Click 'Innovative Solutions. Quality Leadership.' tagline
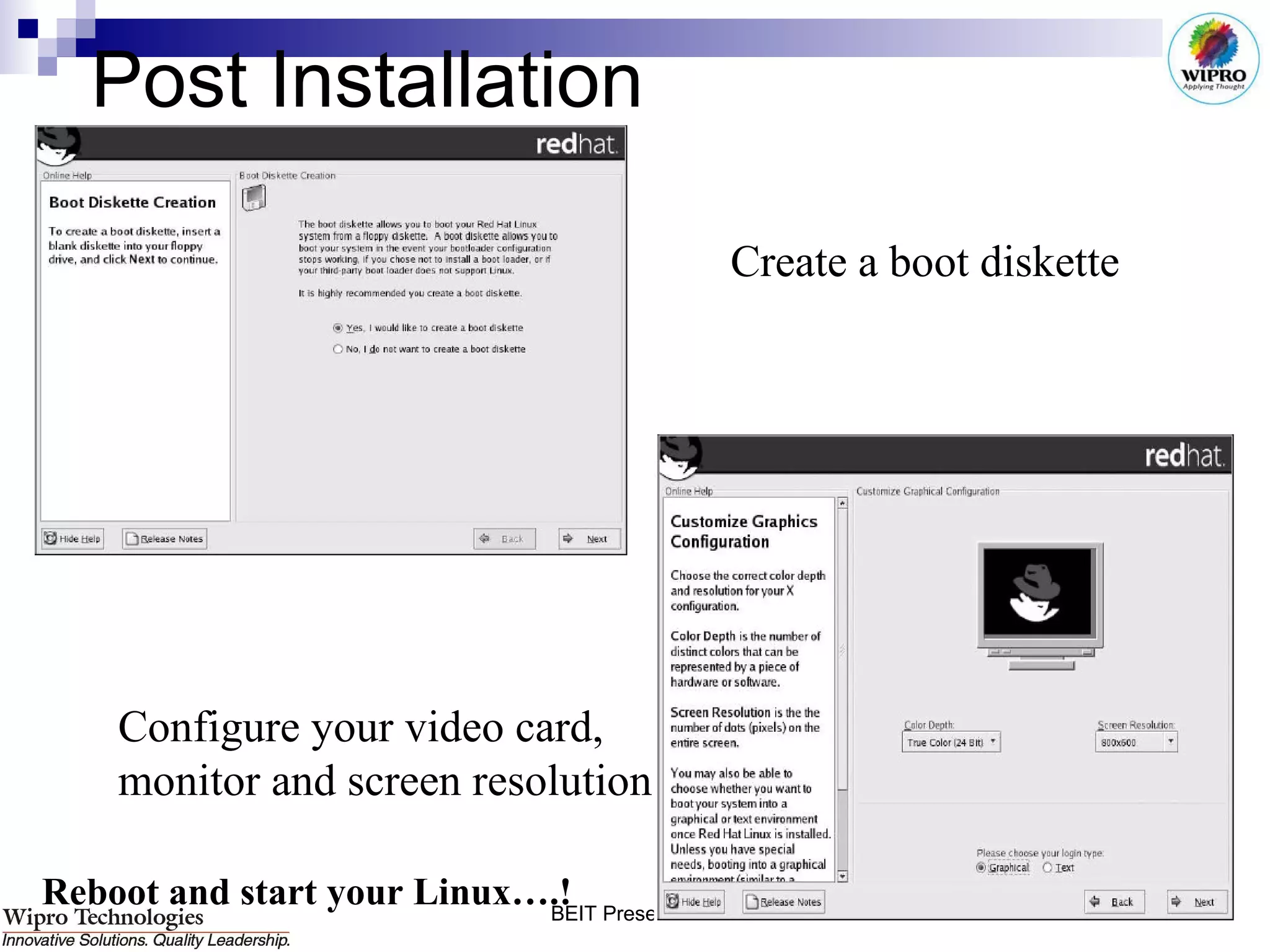 146,940
